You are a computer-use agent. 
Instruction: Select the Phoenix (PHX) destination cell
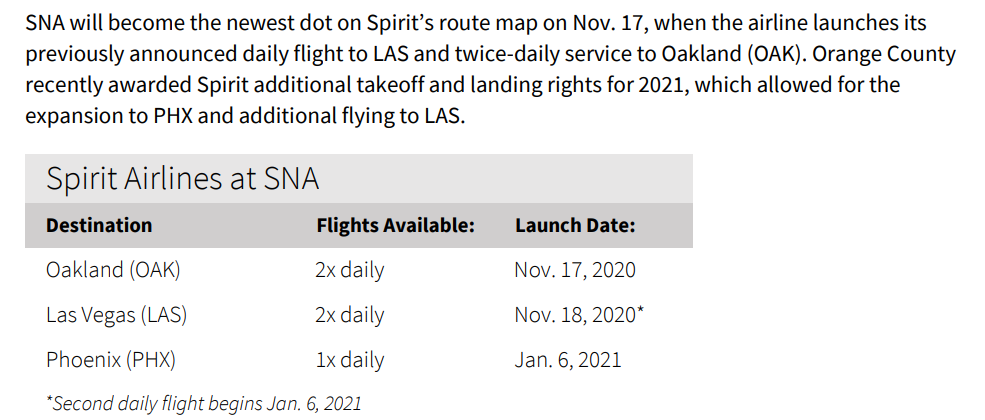point(111,360)
